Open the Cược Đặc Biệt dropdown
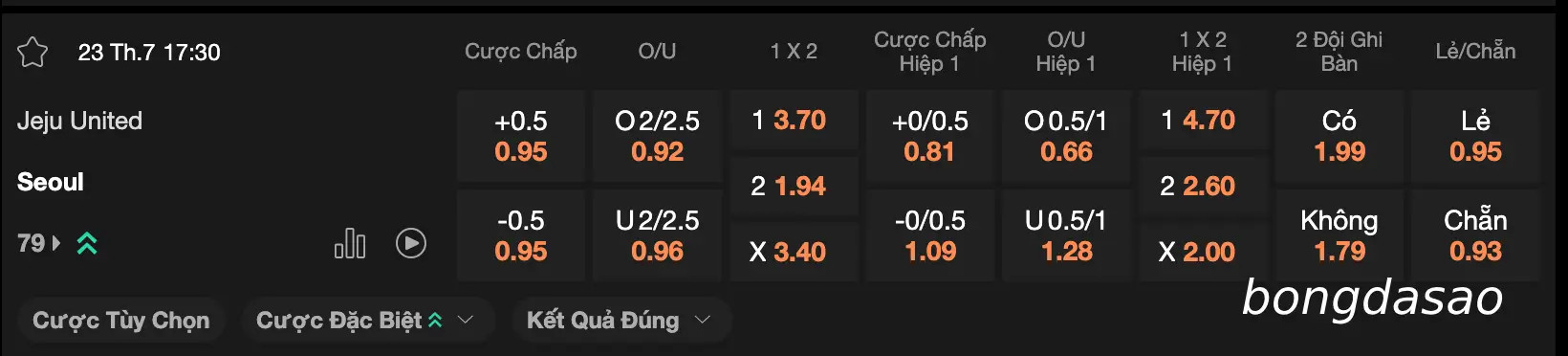This screenshot has height=356, width=1568. [367, 321]
